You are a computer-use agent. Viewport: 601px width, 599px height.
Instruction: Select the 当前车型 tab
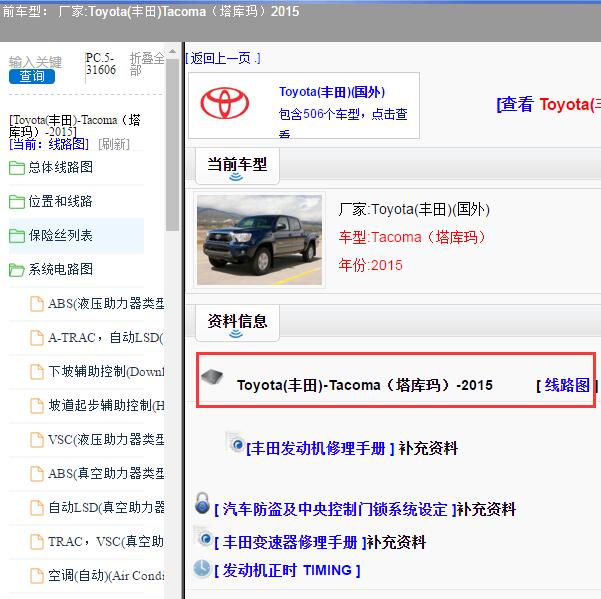[x=237, y=166]
